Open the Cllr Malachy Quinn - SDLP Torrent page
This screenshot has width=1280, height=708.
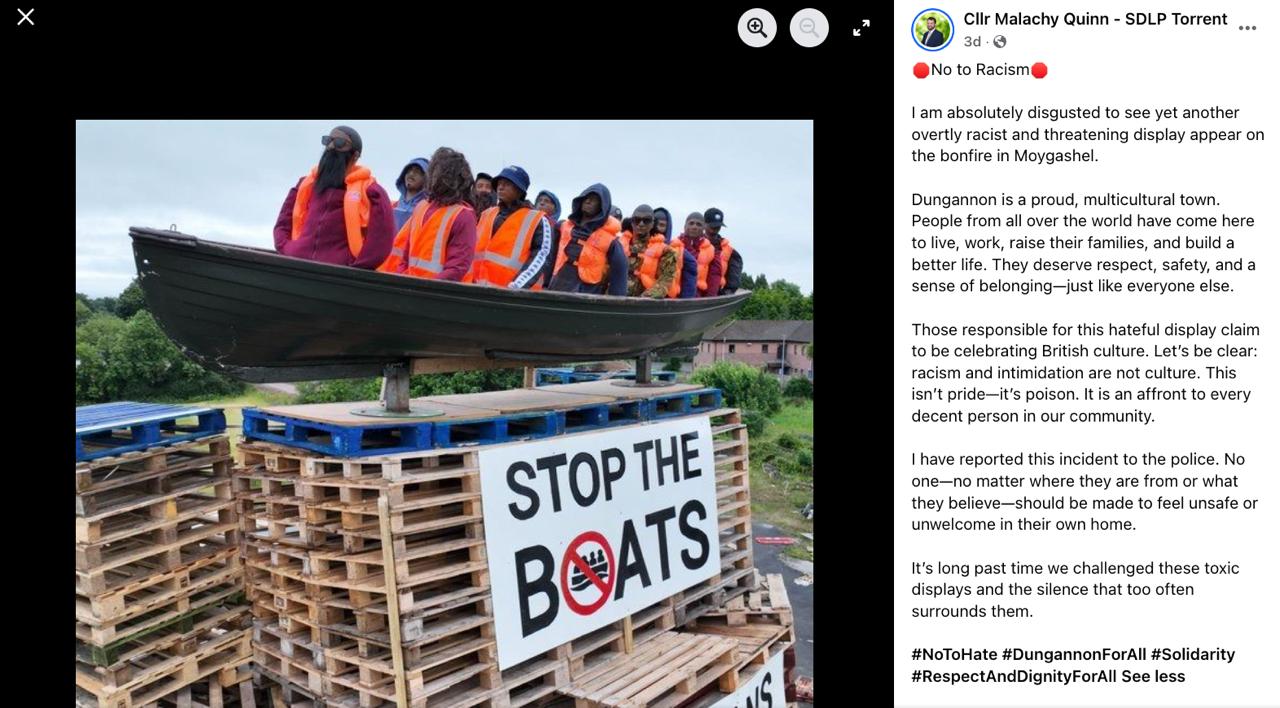pos(1095,19)
